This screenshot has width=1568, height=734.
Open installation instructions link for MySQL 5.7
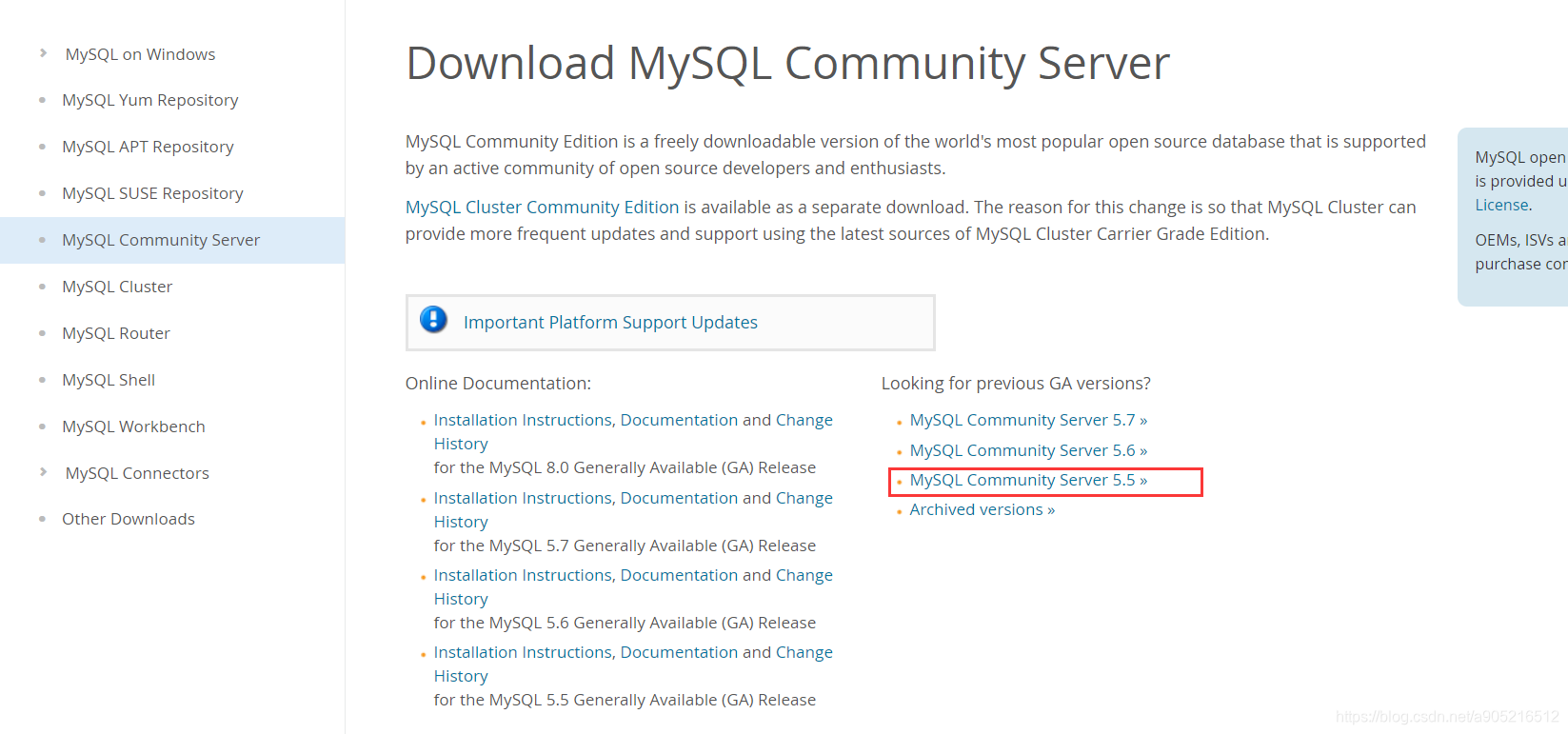633,509
